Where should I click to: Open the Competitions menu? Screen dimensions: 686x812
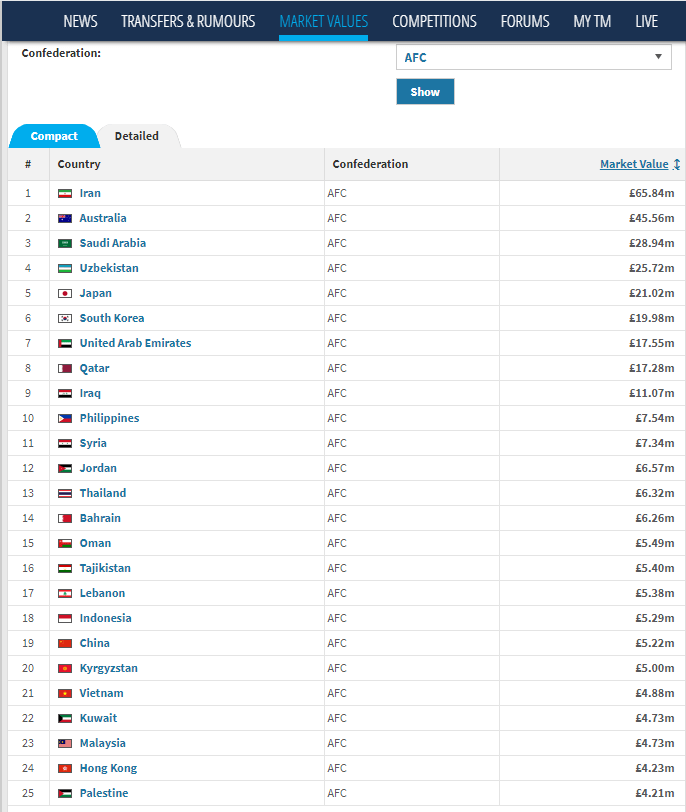(434, 21)
